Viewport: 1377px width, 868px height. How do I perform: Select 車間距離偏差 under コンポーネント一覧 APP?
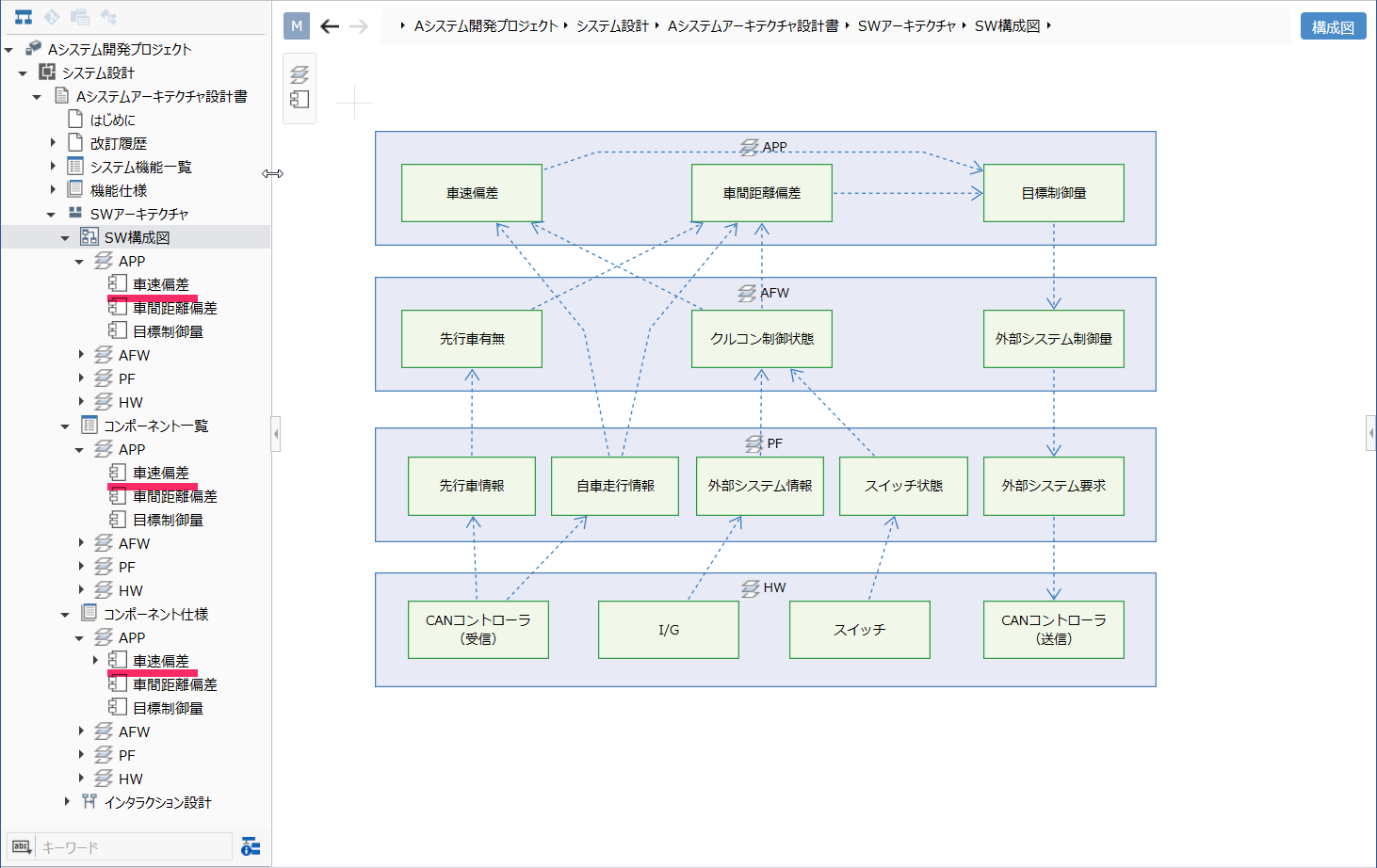point(174,496)
